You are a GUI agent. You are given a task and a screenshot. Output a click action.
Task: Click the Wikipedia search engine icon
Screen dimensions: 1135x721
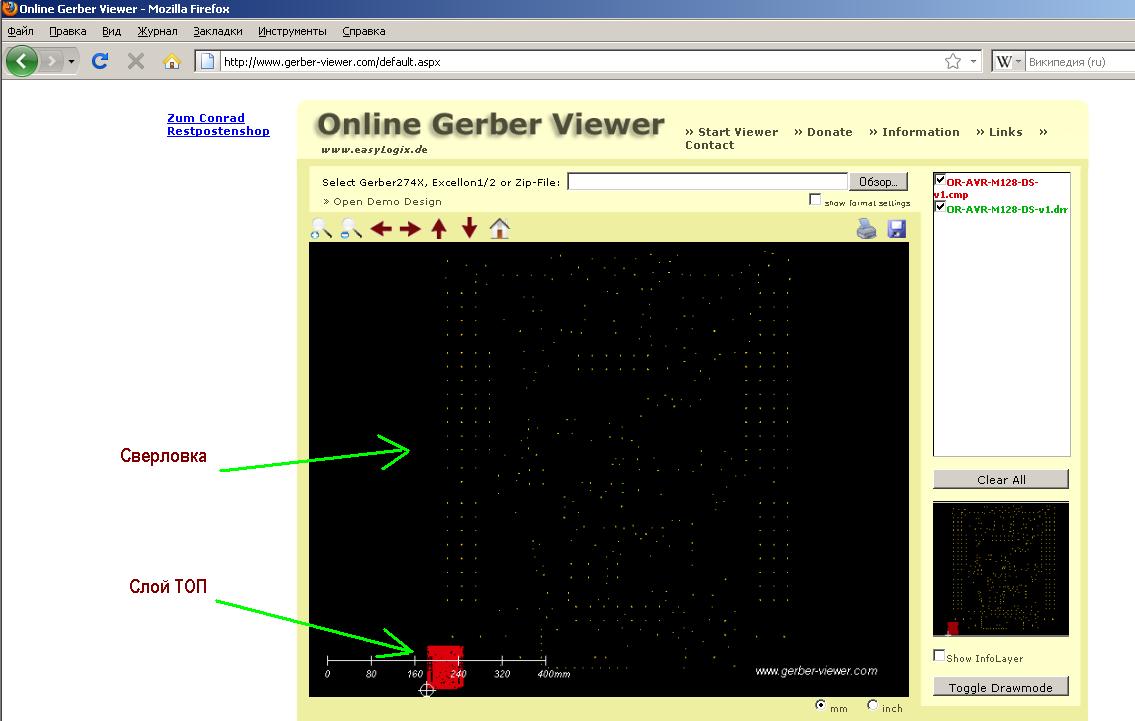pos(1003,62)
